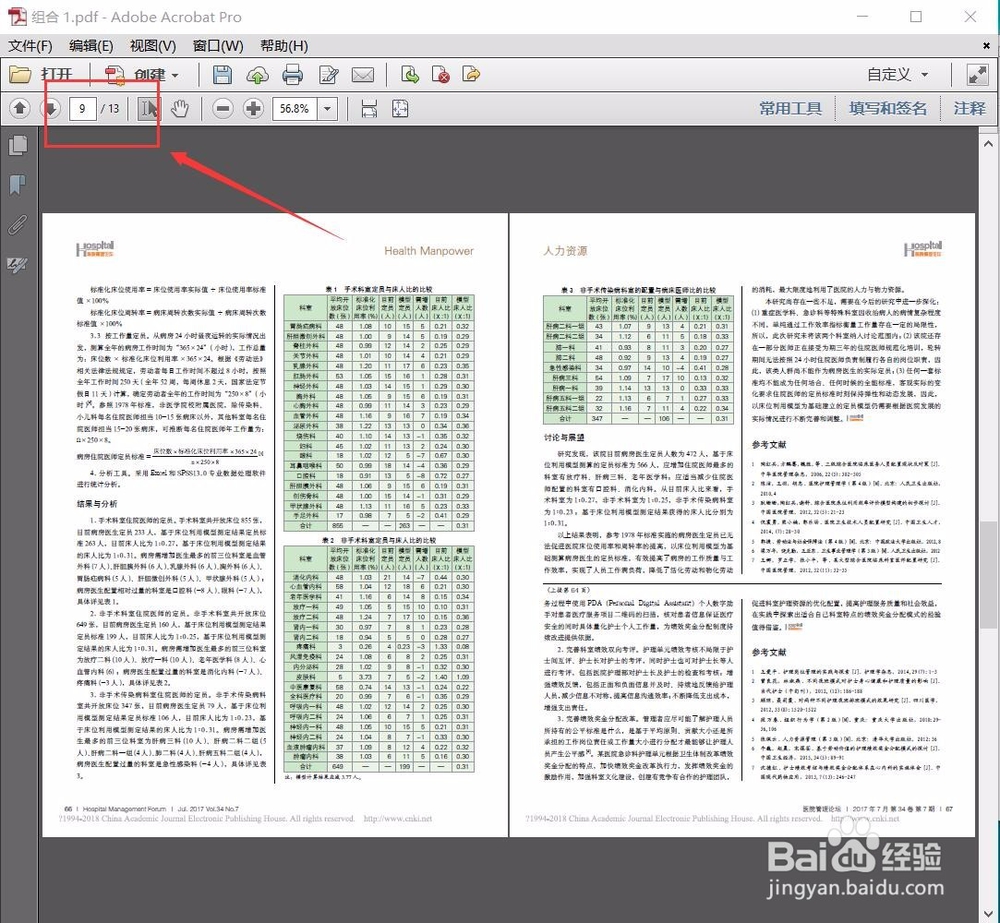Click the Health Manpower page header

(x=429, y=251)
